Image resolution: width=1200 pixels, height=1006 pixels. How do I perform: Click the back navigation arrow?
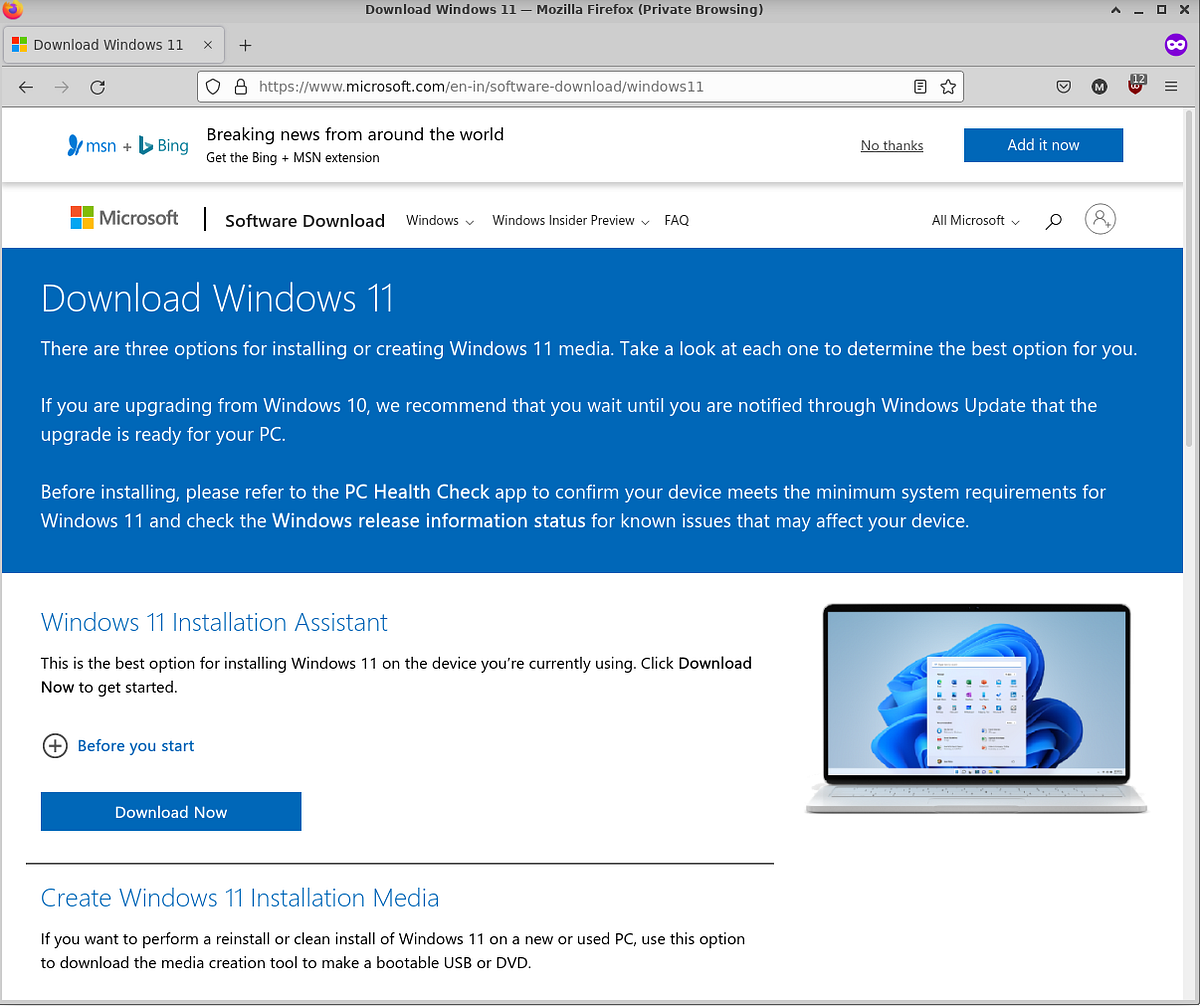[25, 87]
